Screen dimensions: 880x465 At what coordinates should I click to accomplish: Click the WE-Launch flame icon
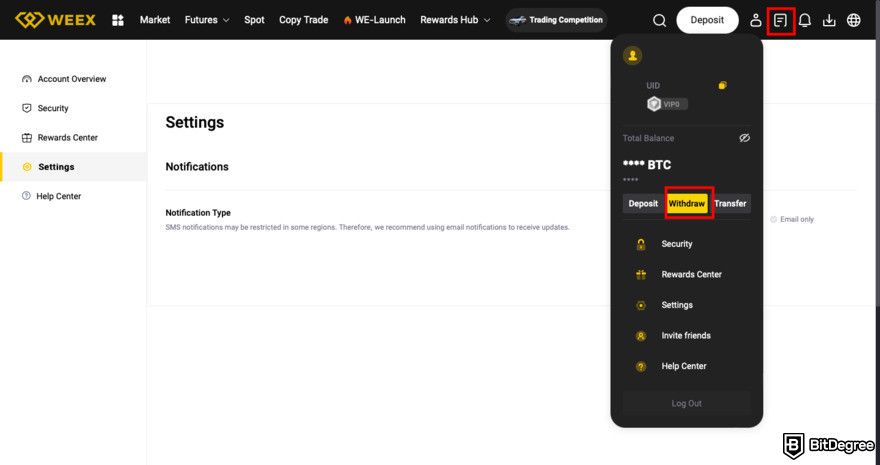[x=347, y=20]
